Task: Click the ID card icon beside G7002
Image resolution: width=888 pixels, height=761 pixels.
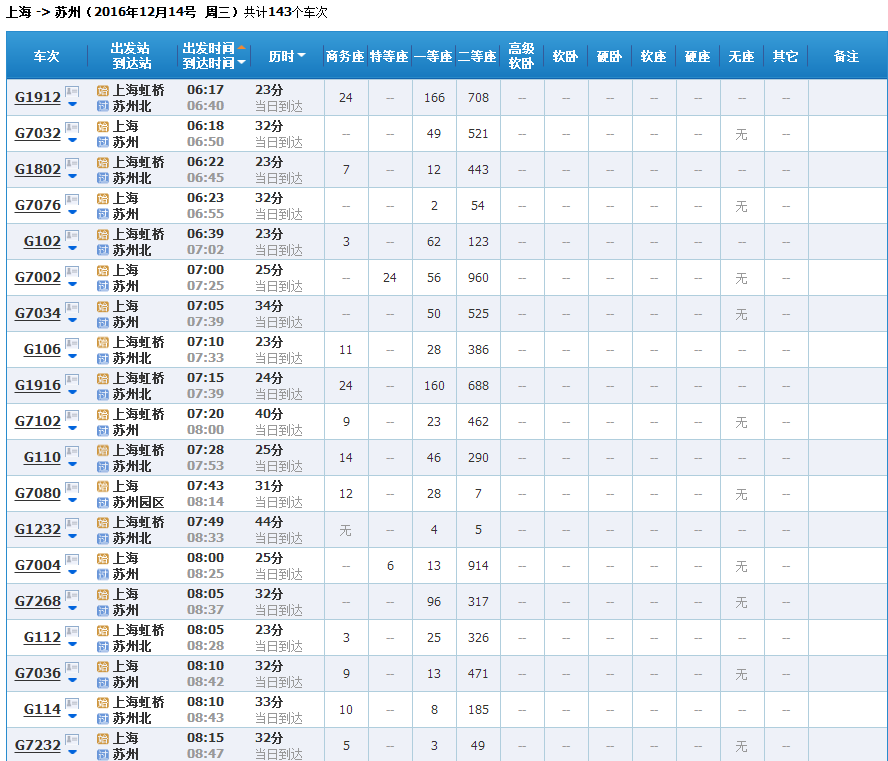Action: (x=72, y=272)
